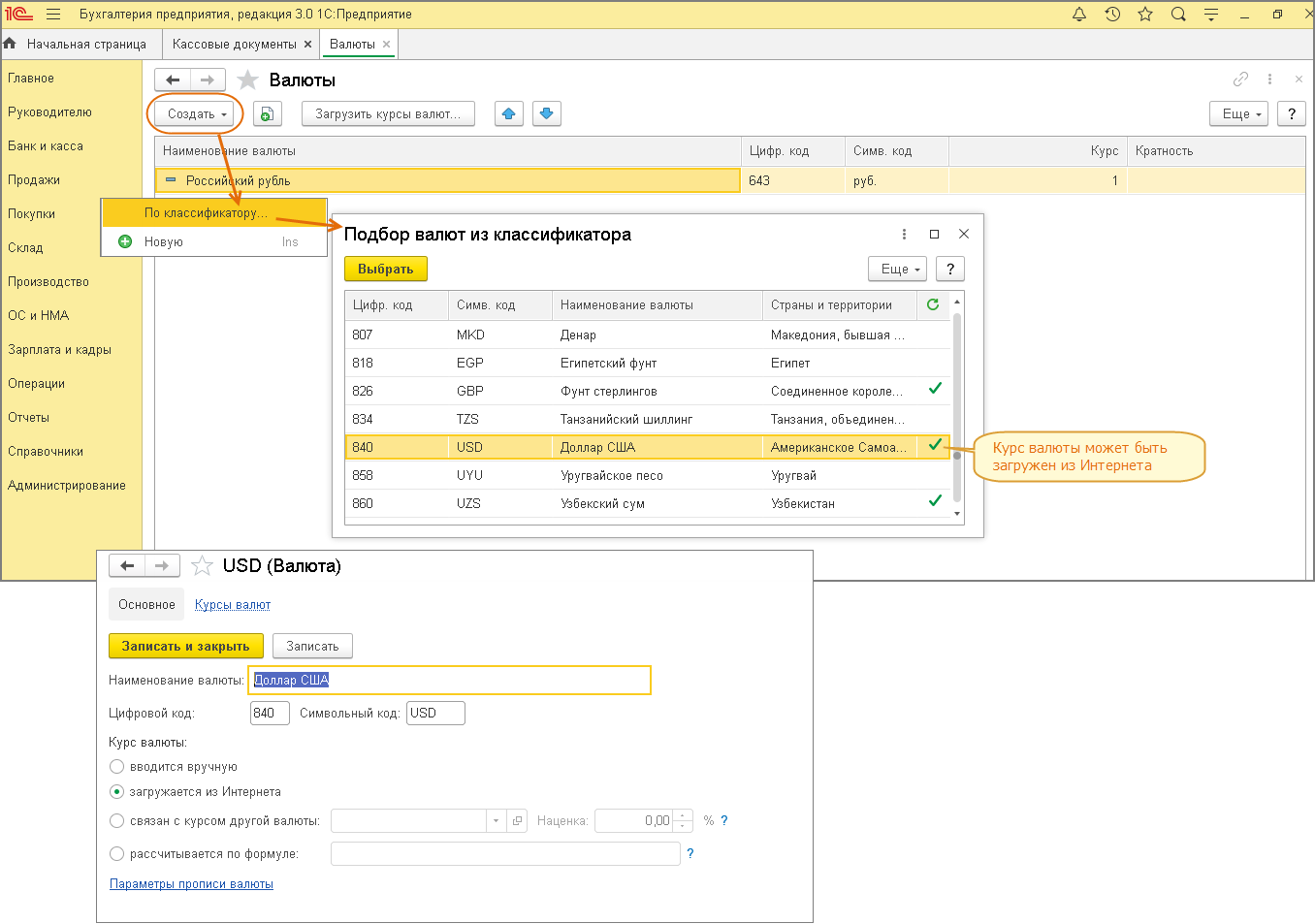This screenshot has height=924, width=1315.
Task: Click the copy-document icon next to Создать
Action: click(268, 114)
